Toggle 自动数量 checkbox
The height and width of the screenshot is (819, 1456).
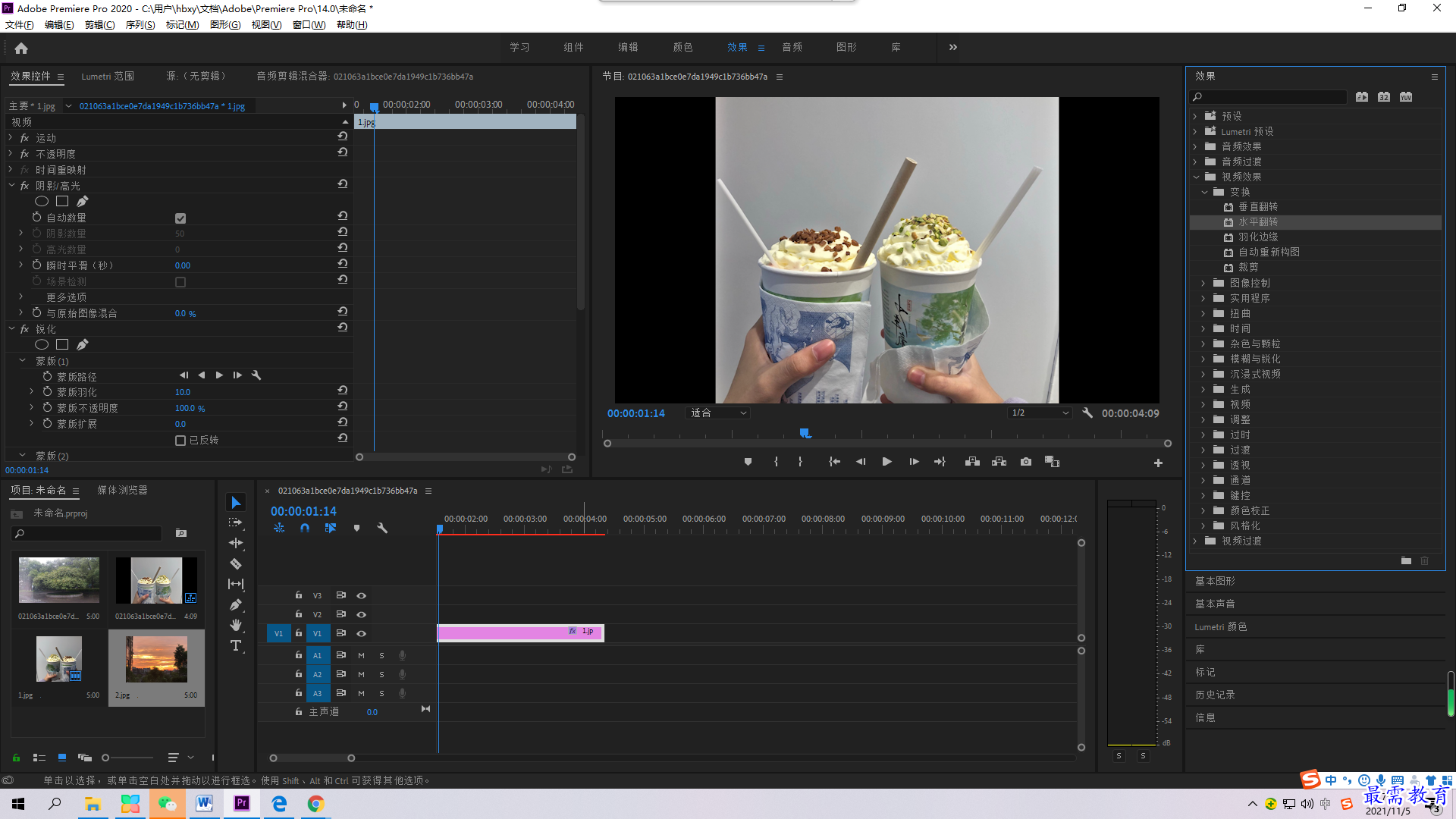pyautogui.click(x=180, y=218)
